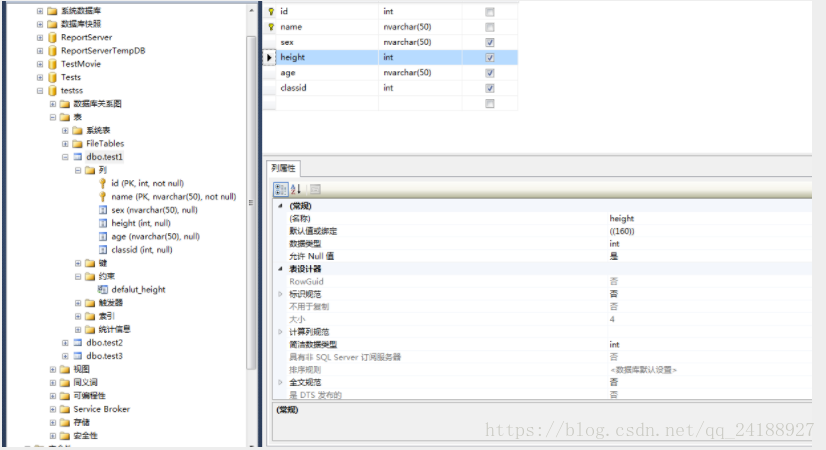This screenshot has width=826, height=450.
Task: Click the 数据库快照 folder icon
Action: click(52, 24)
